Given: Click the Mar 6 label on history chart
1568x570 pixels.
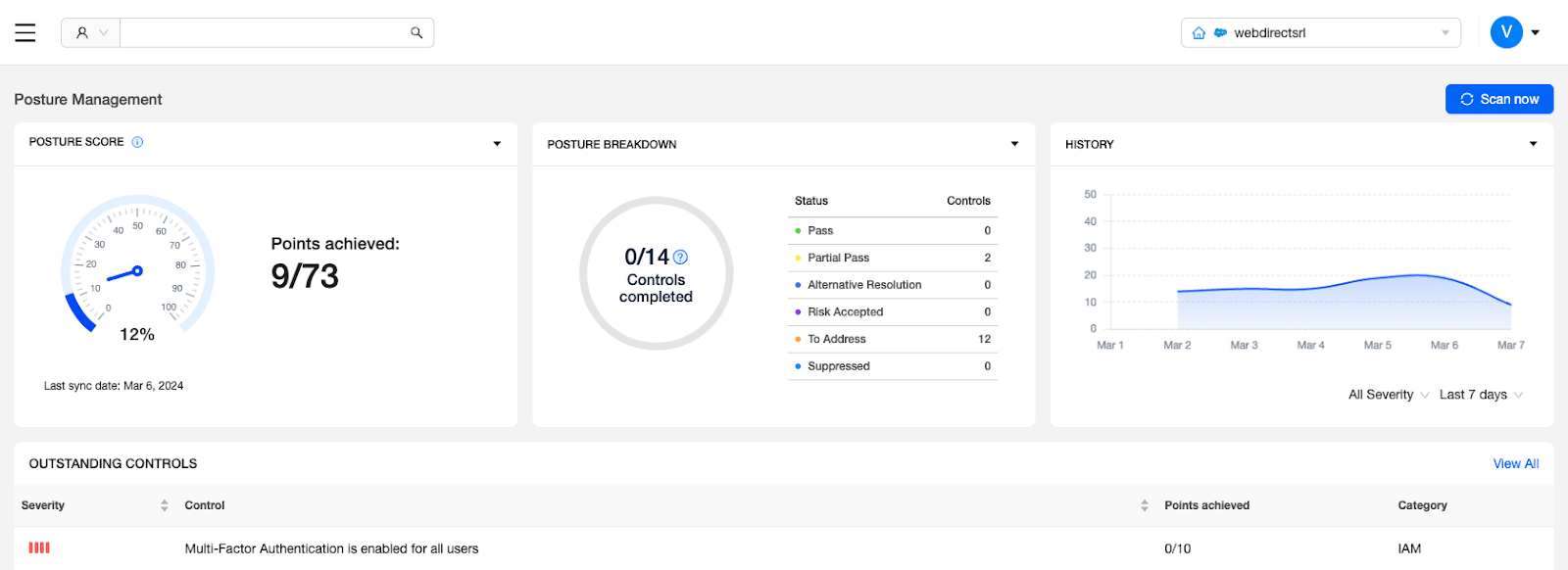Looking at the screenshot, I should pyautogui.click(x=1444, y=345).
